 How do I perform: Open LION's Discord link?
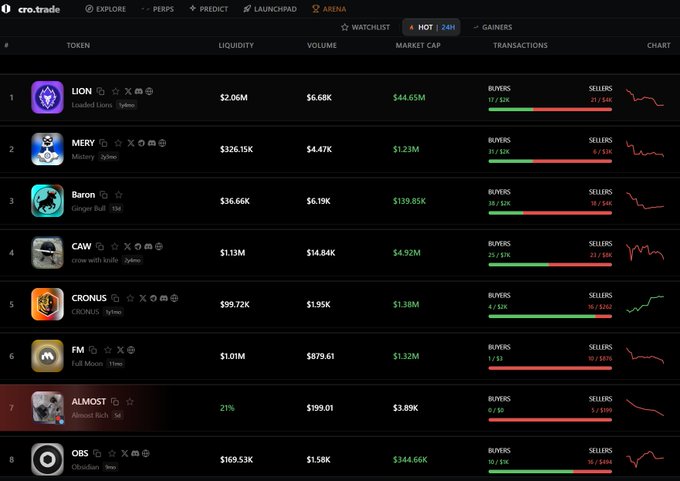click(x=139, y=91)
